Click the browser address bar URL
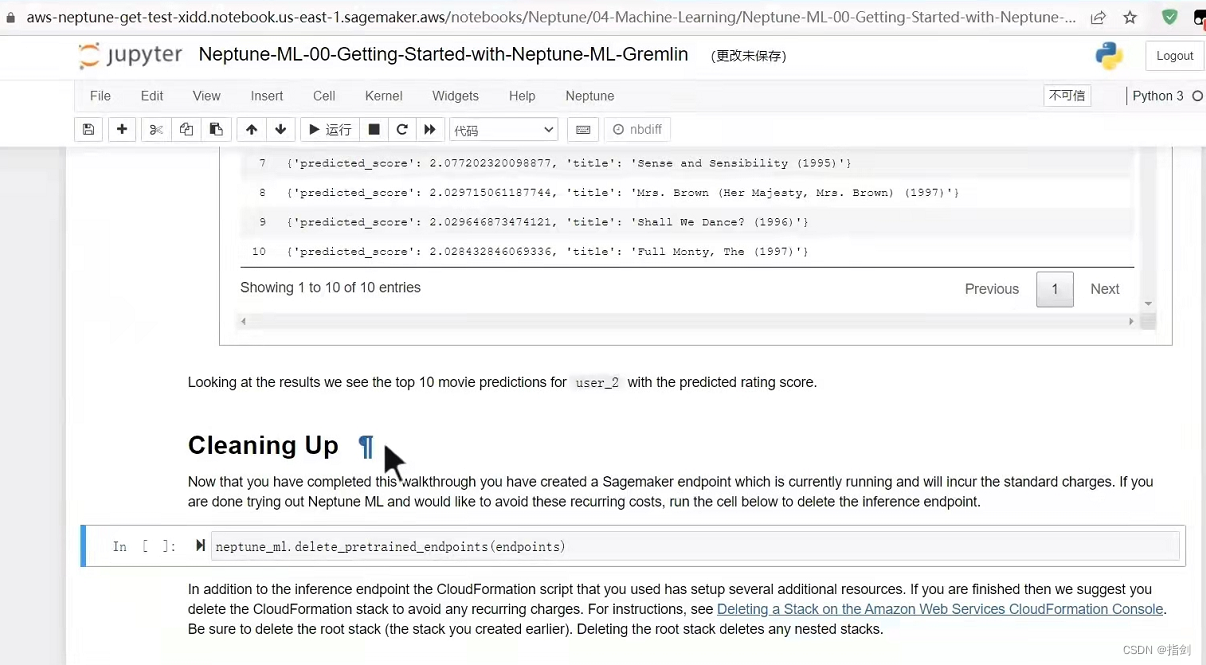 [551, 17]
